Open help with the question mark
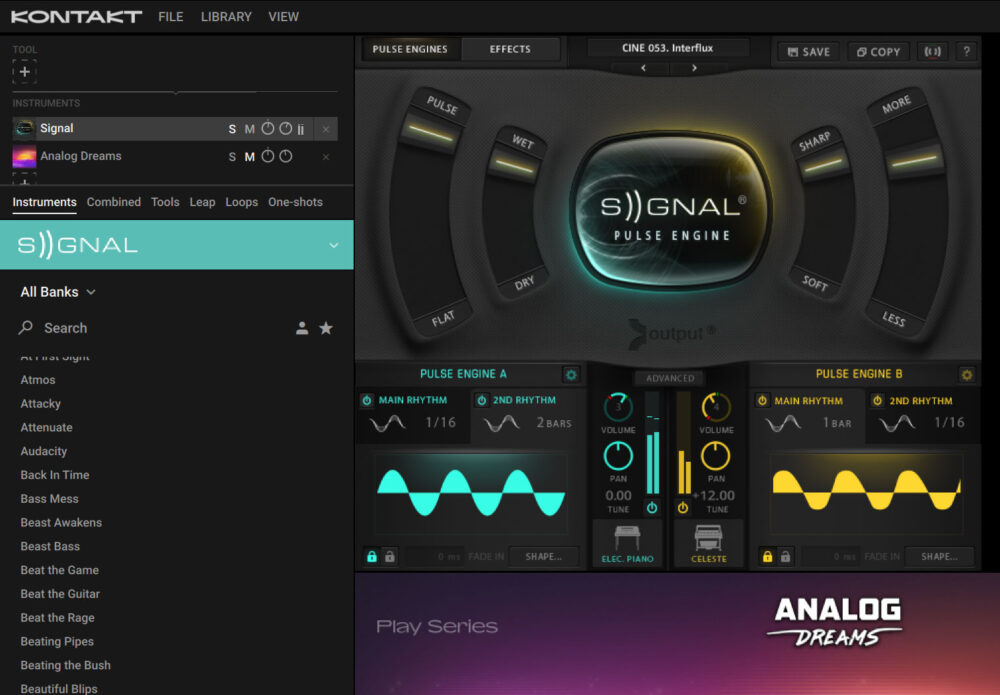The height and width of the screenshot is (695, 1000). pyautogui.click(x=966, y=52)
